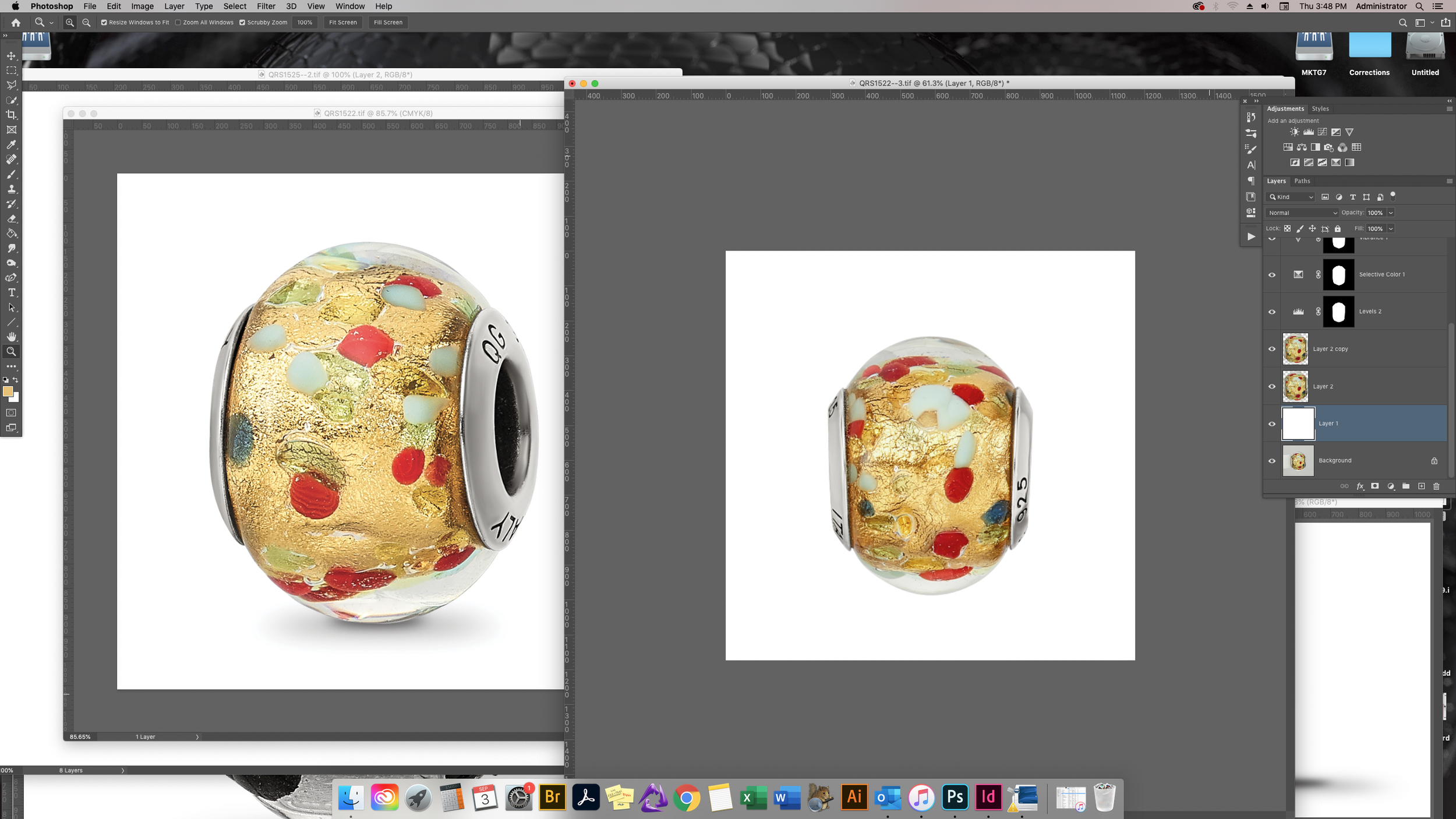The image size is (1456, 819).
Task: Add a Black & White adjustment layer
Action: click(x=1316, y=149)
